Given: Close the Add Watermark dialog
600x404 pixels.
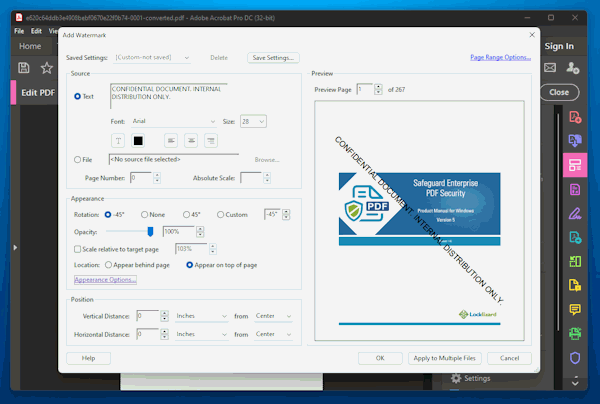Looking at the screenshot, I should point(532,35).
